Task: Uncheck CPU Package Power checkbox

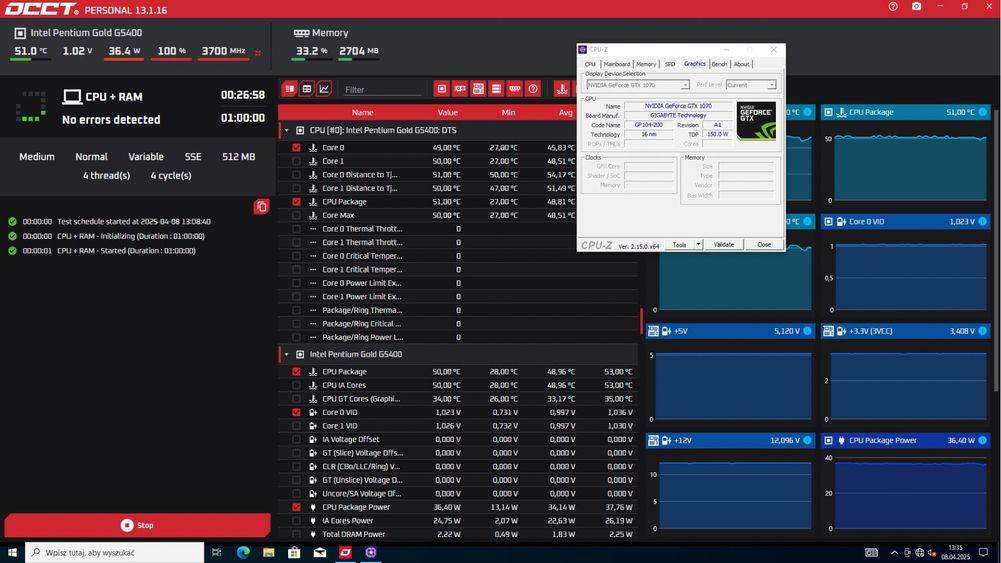Action: 296,507
